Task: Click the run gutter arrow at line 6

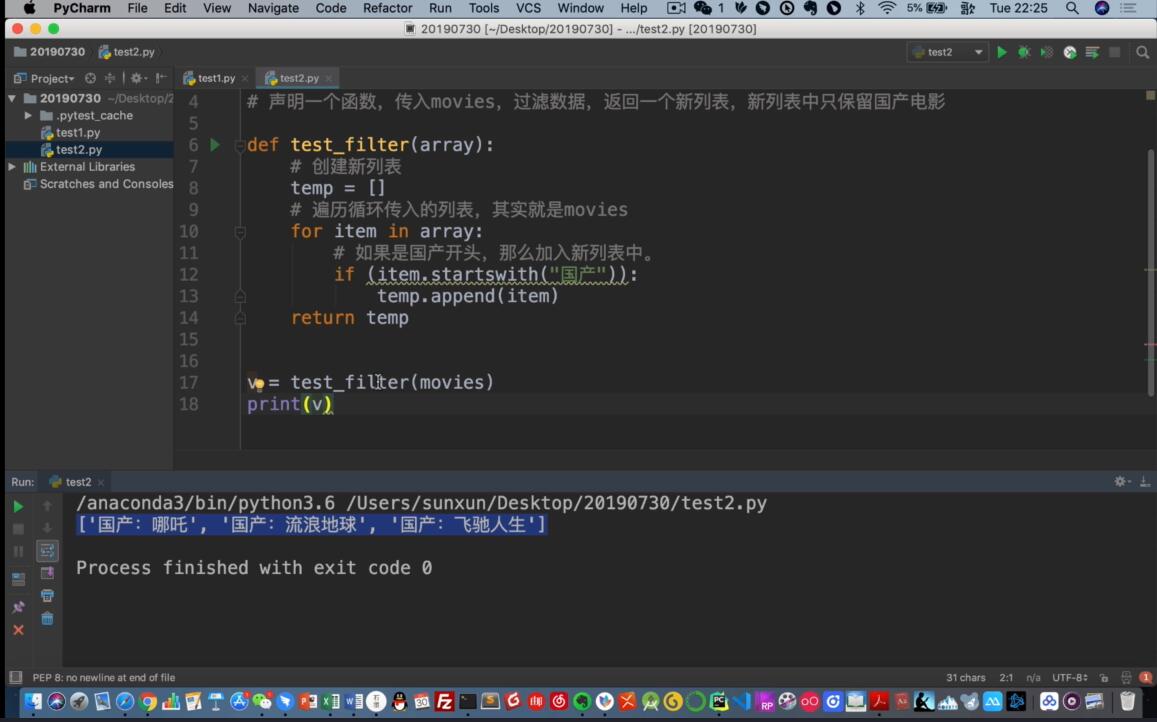Action: point(215,145)
